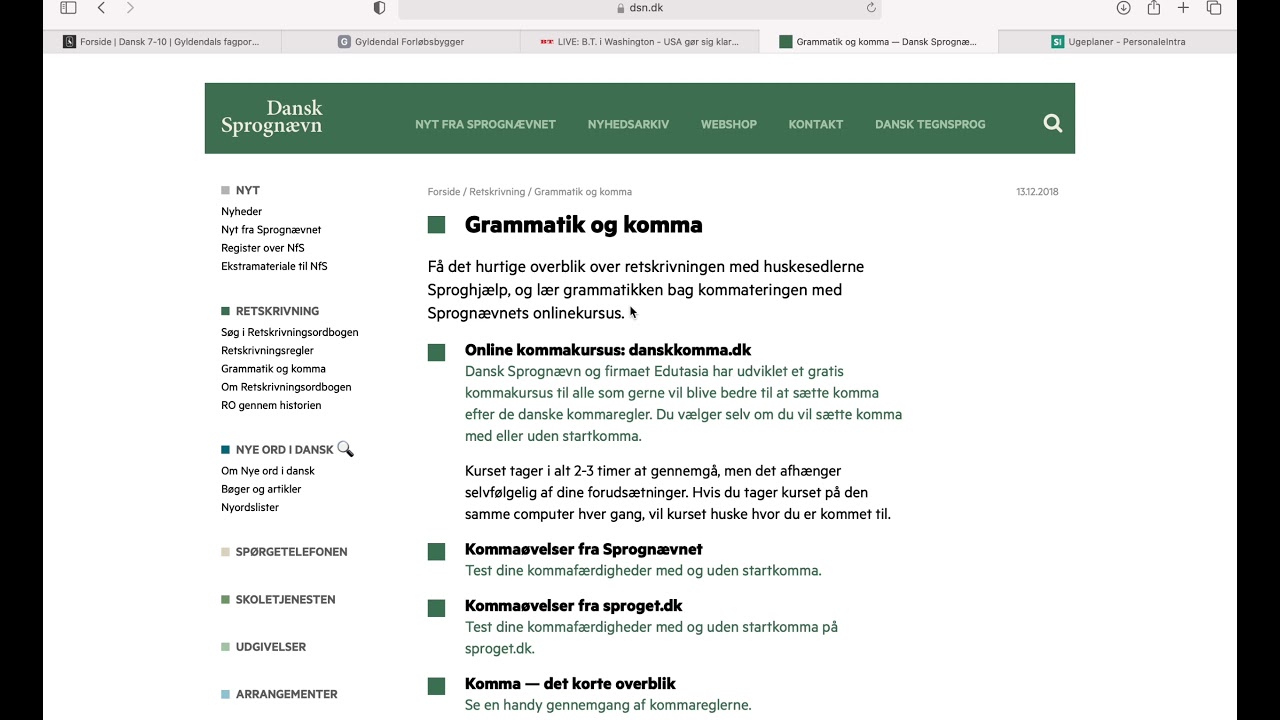
Task: Show the tab overview icon
Action: 1214,8
